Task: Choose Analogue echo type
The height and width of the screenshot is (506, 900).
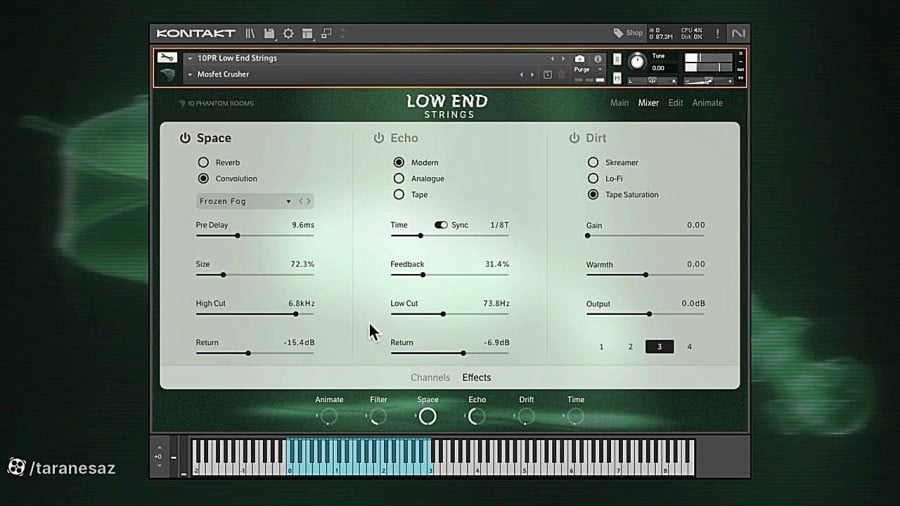Action: pos(399,178)
